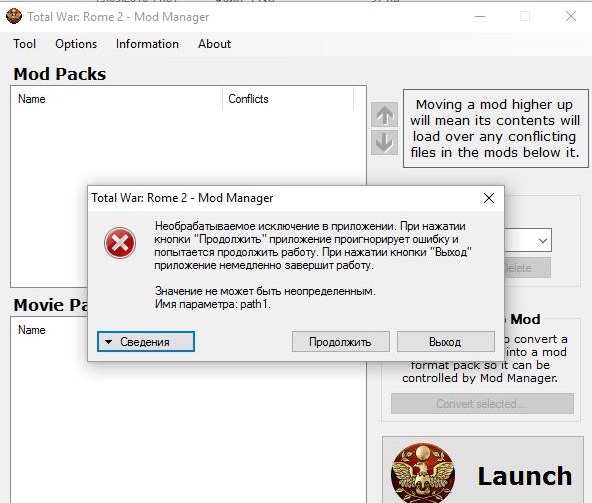Screen dimensions: 592x503
Task: Click the Convert selected button
Action: pyautogui.click(x=482, y=404)
